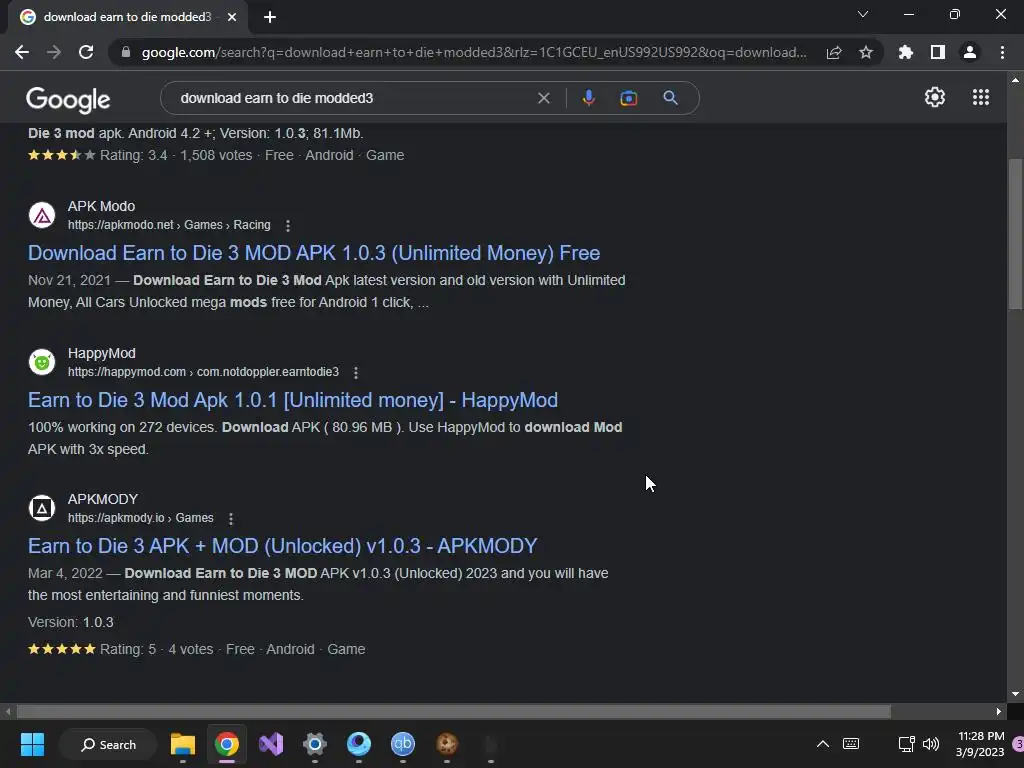Open Google apps grid
This screenshot has width=1024, height=768.
tap(980, 97)
